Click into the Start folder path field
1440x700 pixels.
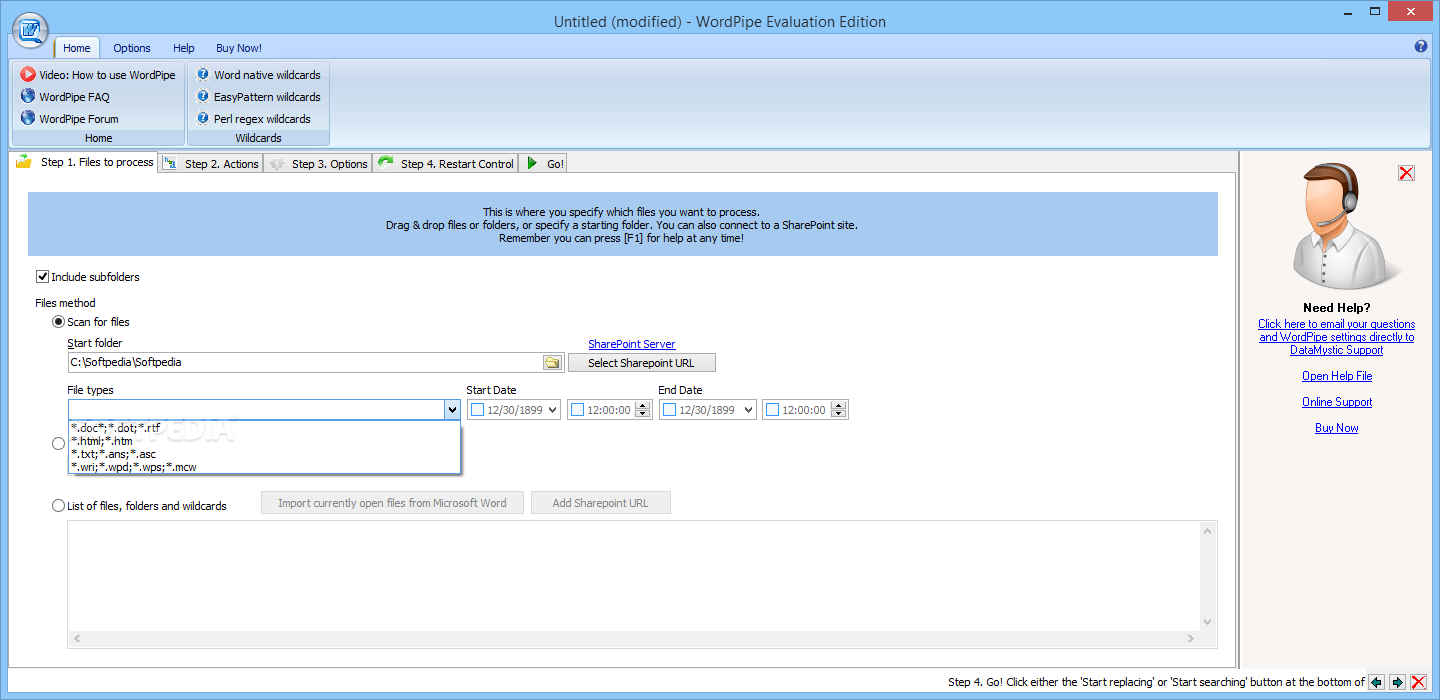click(x=305, y=362)
